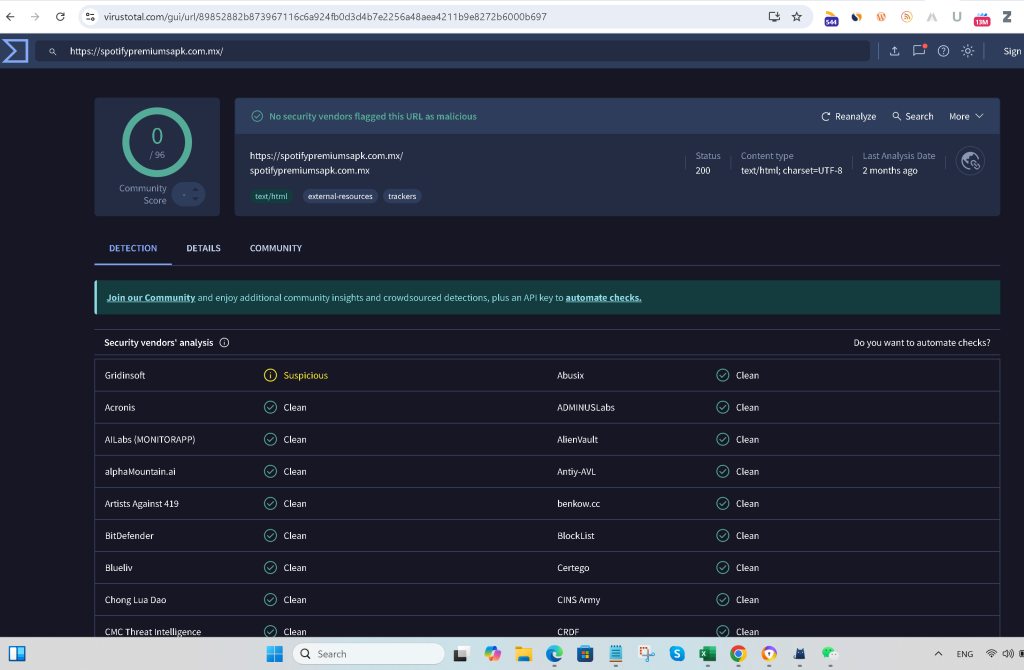The width and height of the screenshot is (1024, 670).
Task: Click the Suspicious icon for Gridinsoft
Action: point(270,375)
